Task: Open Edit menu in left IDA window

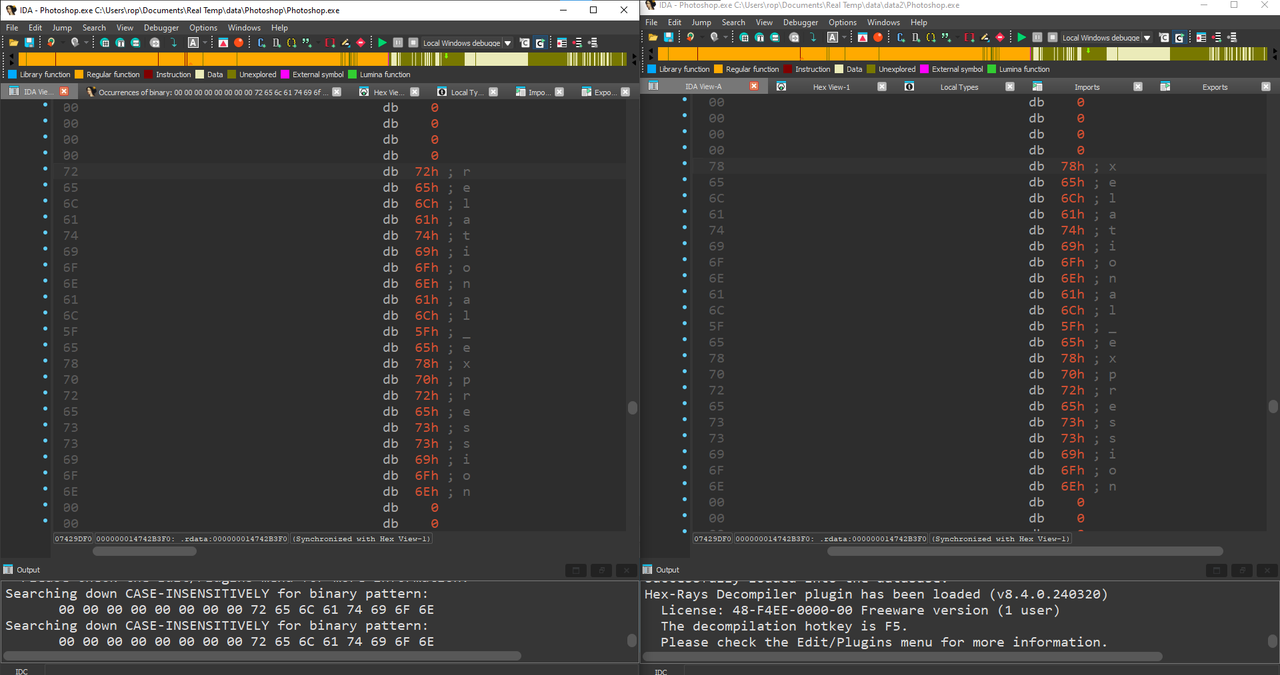Action: pyautogui.click(x=35, y=28)
